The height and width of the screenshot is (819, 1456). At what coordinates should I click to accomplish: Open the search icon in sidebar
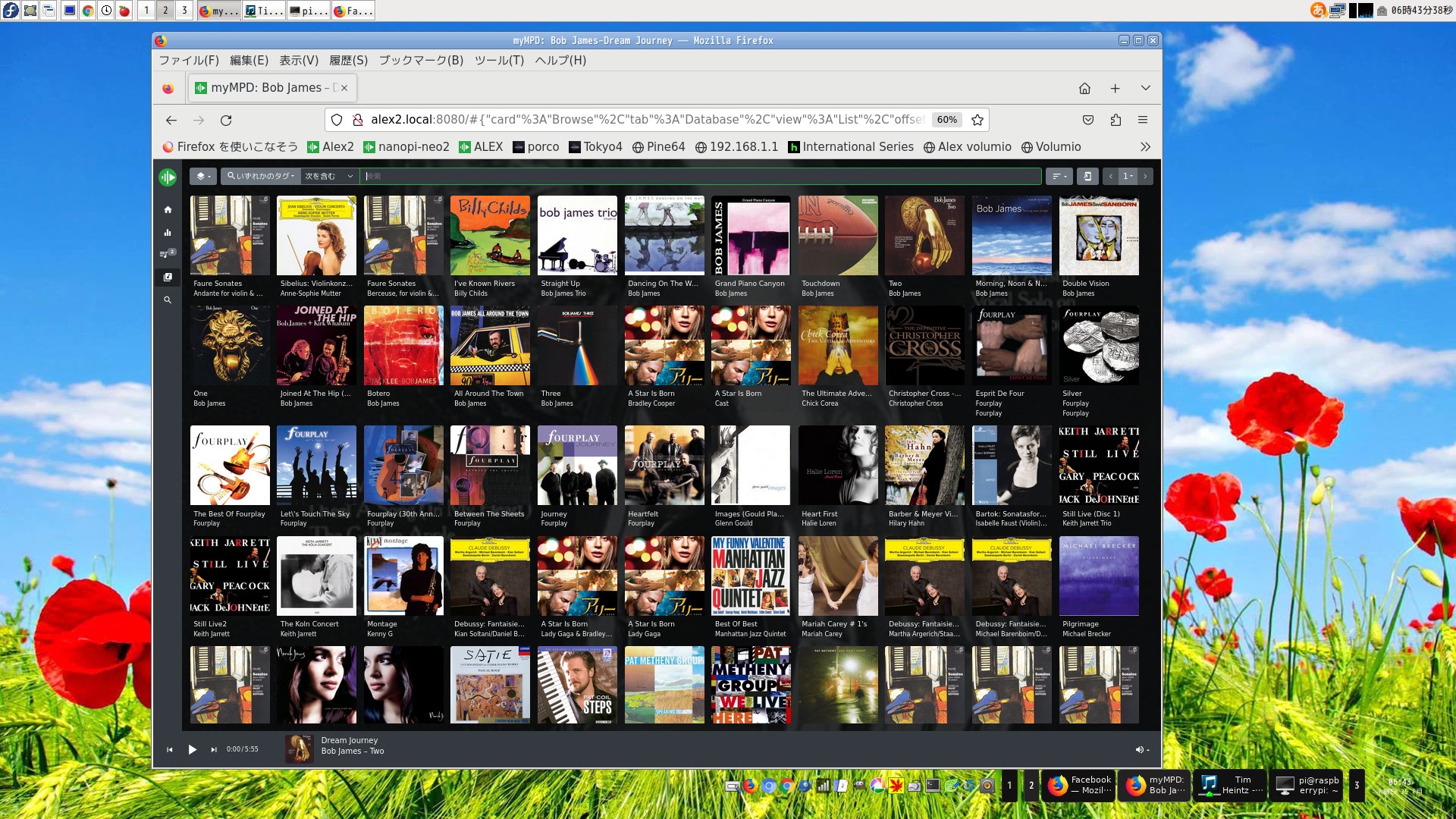click(168, 300)
